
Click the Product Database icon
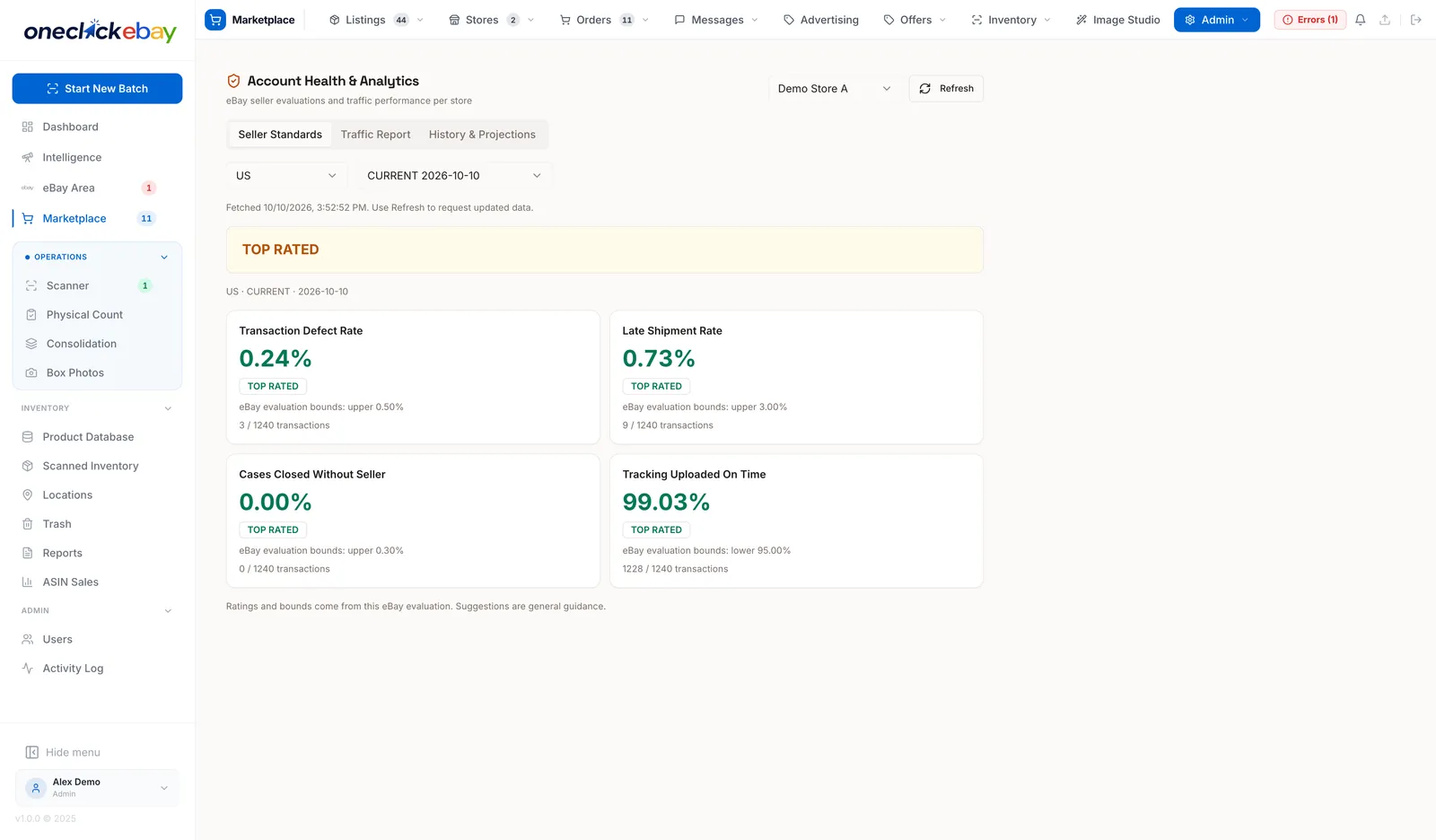point(28,437)
